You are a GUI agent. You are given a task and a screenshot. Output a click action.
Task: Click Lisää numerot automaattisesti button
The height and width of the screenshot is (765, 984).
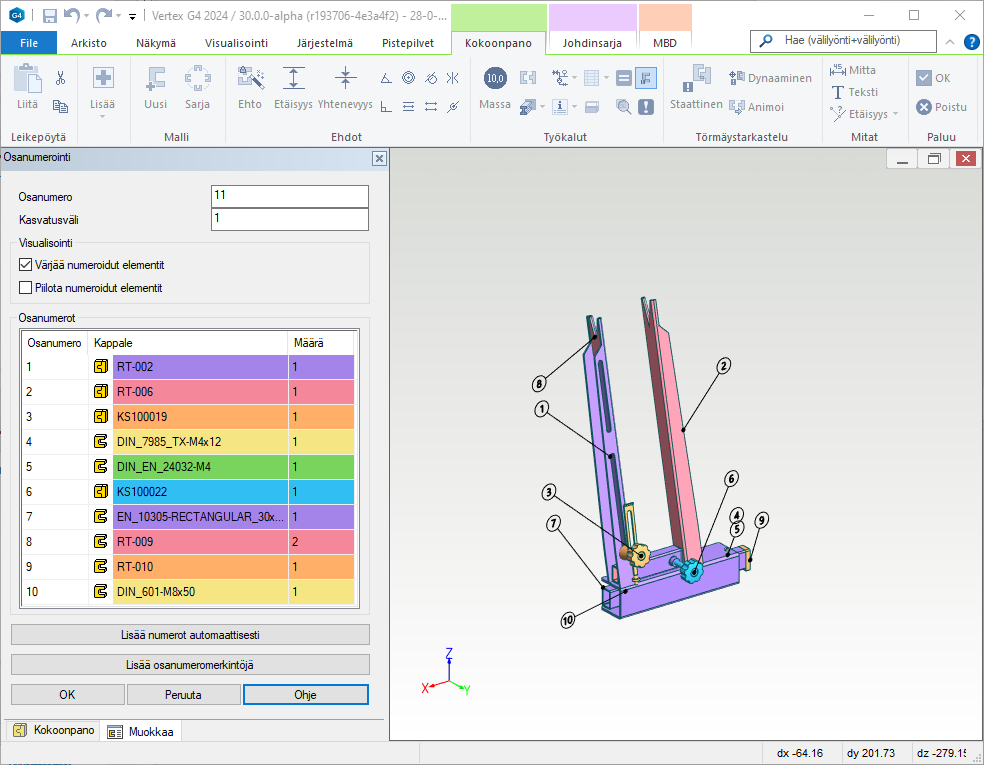coord(190,635)
